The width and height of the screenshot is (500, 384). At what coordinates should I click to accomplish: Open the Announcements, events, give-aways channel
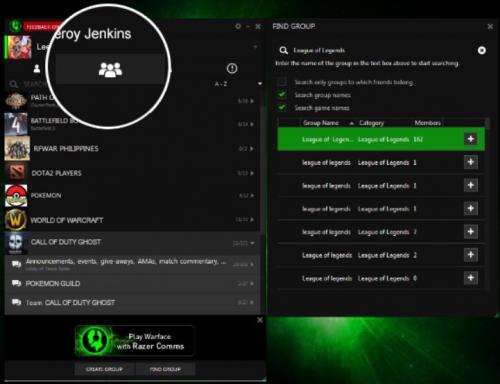pyautogui.click(x=132, y=264)
